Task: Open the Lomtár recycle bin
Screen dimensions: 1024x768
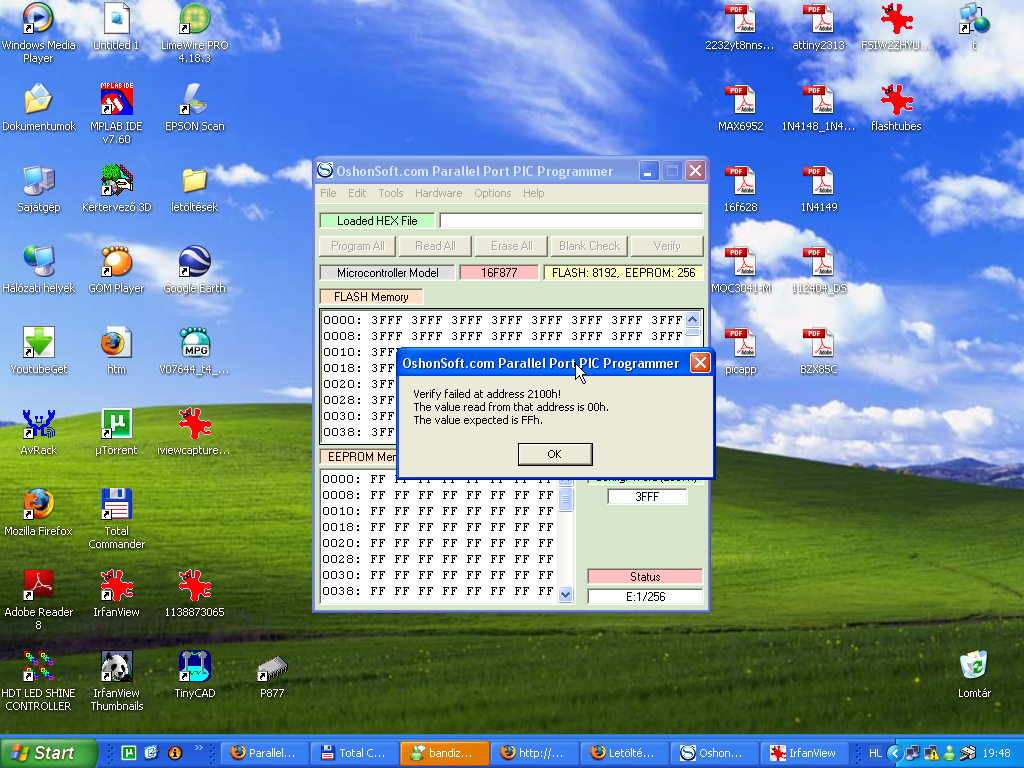Action: pyautogui.click(x=974, y=675)
